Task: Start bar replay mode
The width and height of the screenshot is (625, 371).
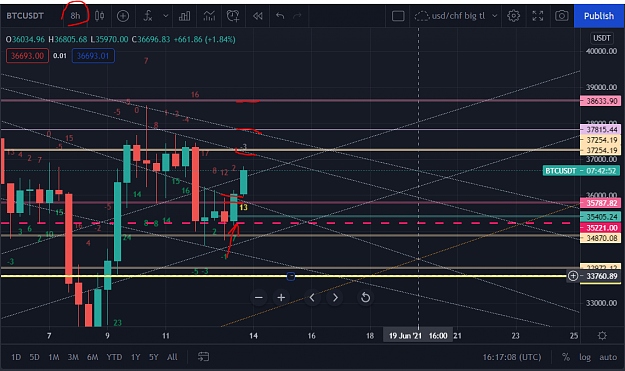Action: point(258,16)
